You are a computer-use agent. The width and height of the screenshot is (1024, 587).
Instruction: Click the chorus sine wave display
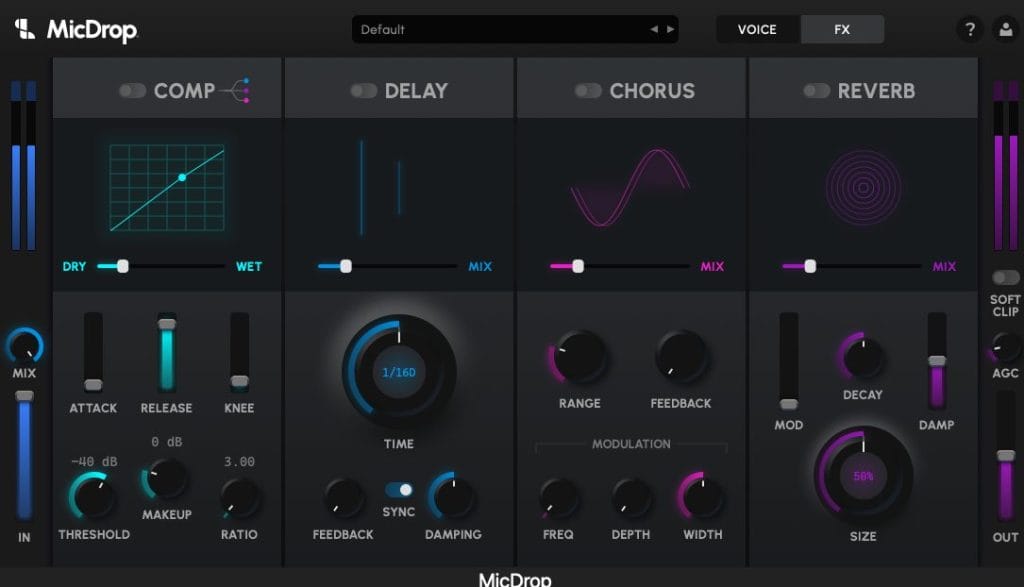630,187
